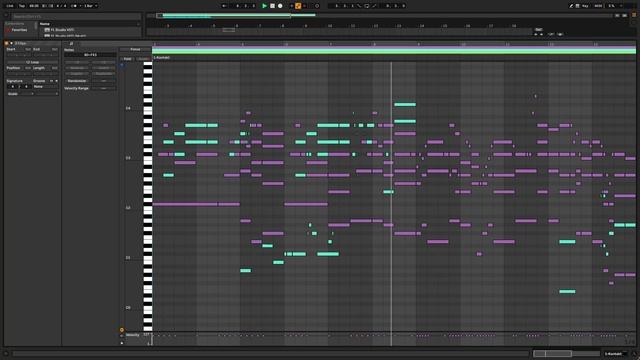The width and height of the screenshot is (640, 360).
Task: Toggle the clip Loop button
Action: click(x=32, y=62)
